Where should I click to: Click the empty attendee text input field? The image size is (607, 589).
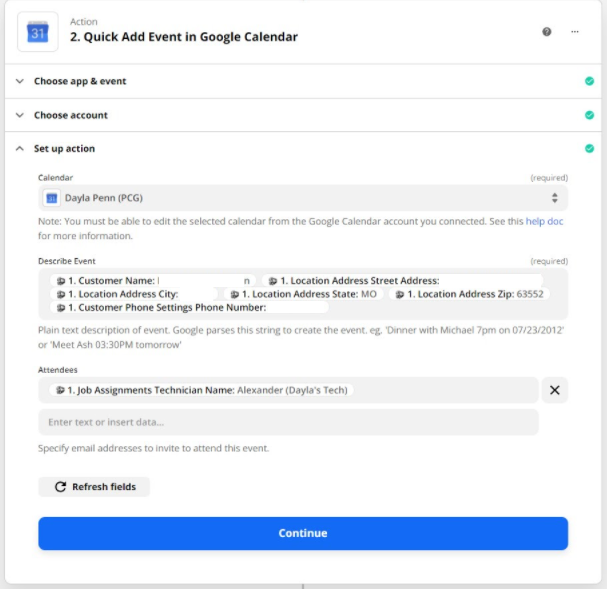pyautogui.click(x=288, y=422)
